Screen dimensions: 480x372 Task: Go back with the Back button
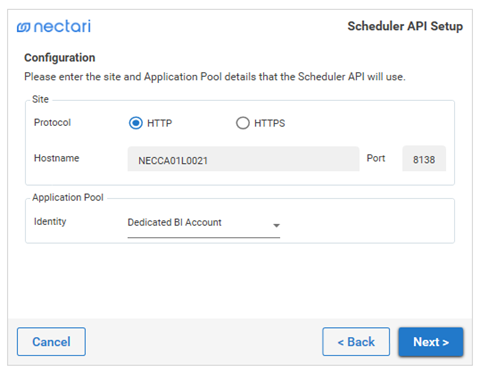pyautogui.click(x=356, y=342)
